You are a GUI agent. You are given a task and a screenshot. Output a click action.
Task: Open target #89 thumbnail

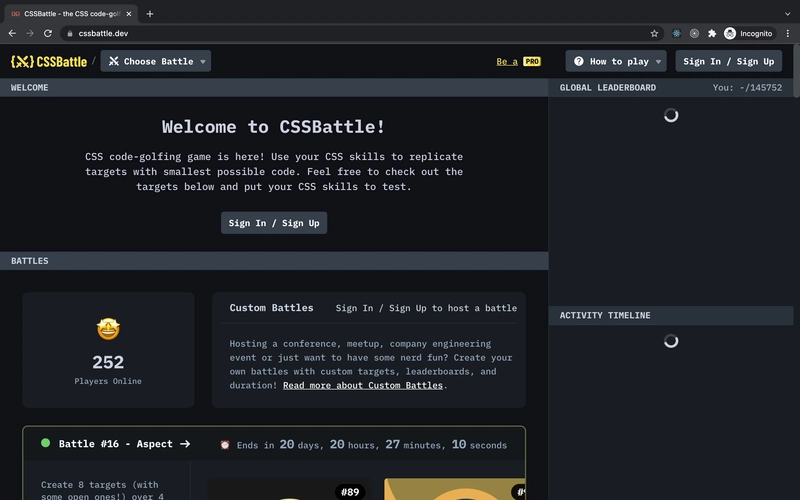point(288,489)
